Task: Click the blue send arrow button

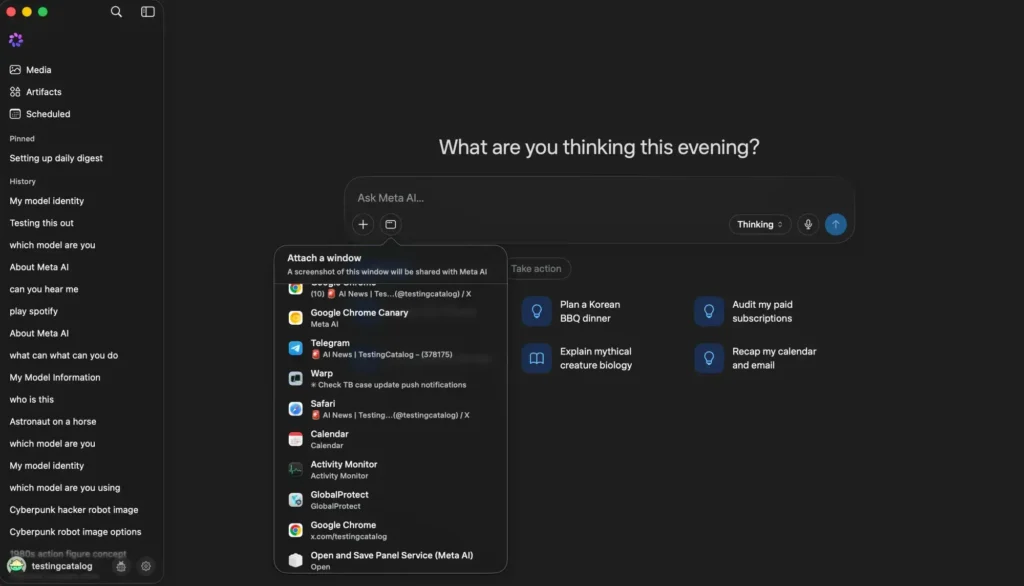Action: point(835,225)
